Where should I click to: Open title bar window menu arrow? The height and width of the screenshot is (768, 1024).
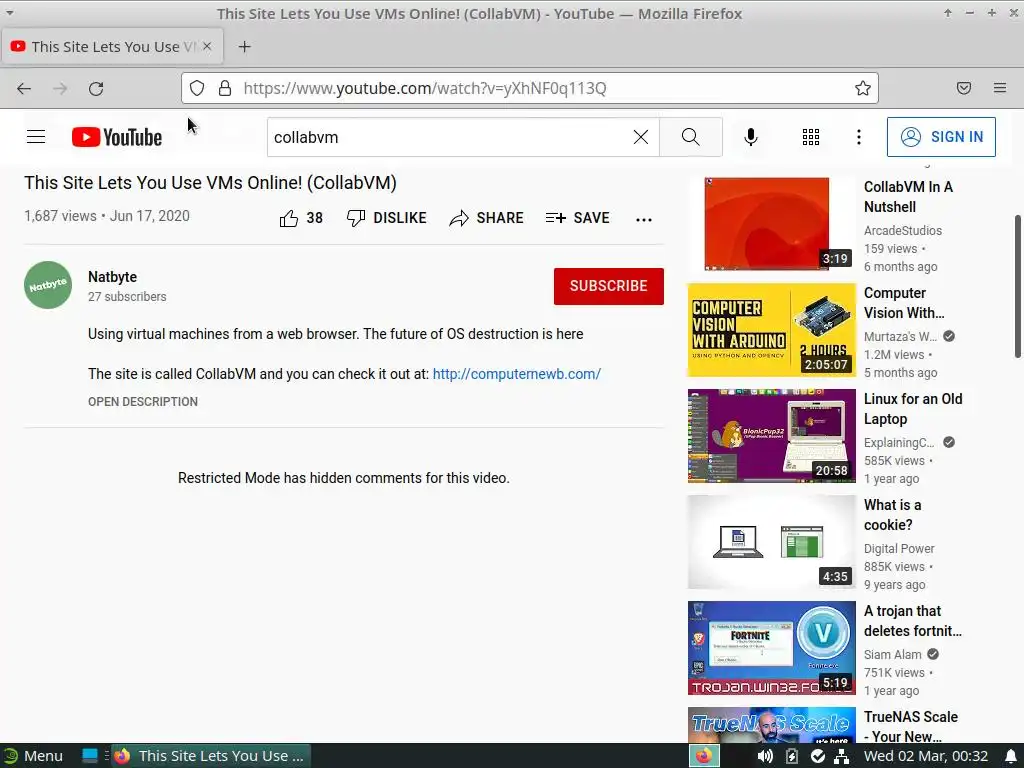point(10,12)
